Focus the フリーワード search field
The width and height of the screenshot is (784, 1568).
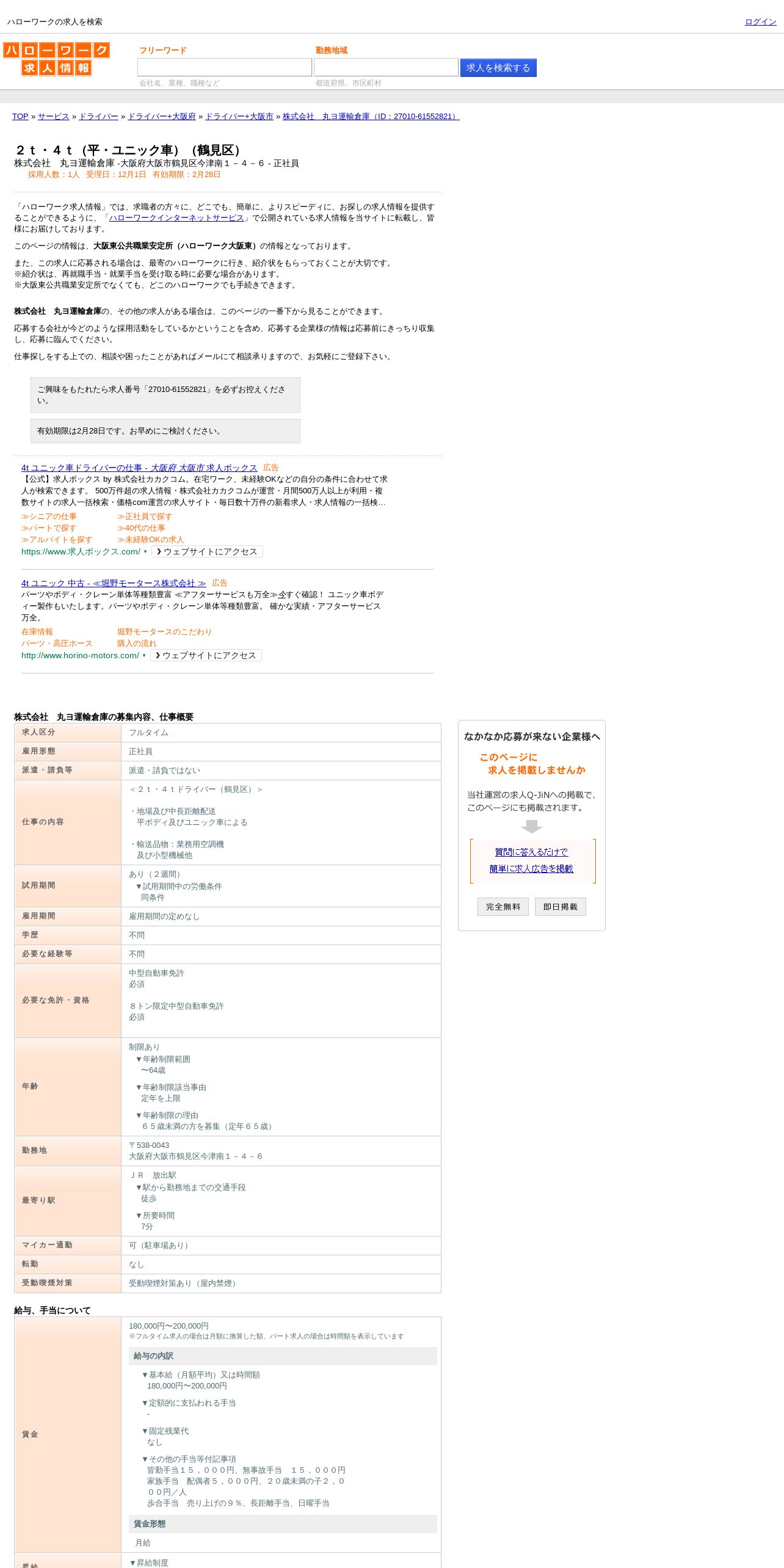click(x=225, y=67)
